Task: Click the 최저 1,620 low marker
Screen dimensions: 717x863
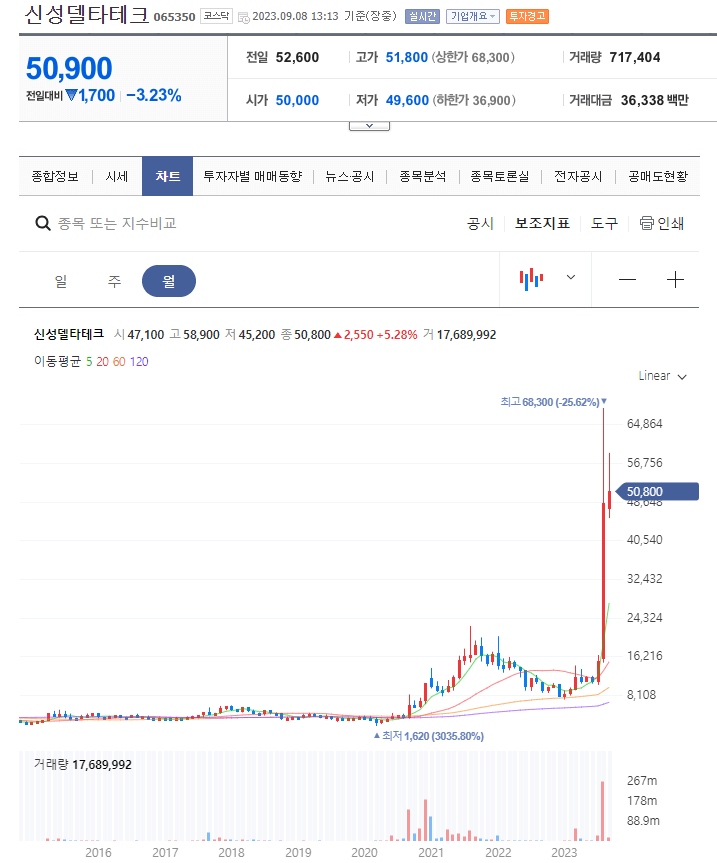Action: pos(429,736)
